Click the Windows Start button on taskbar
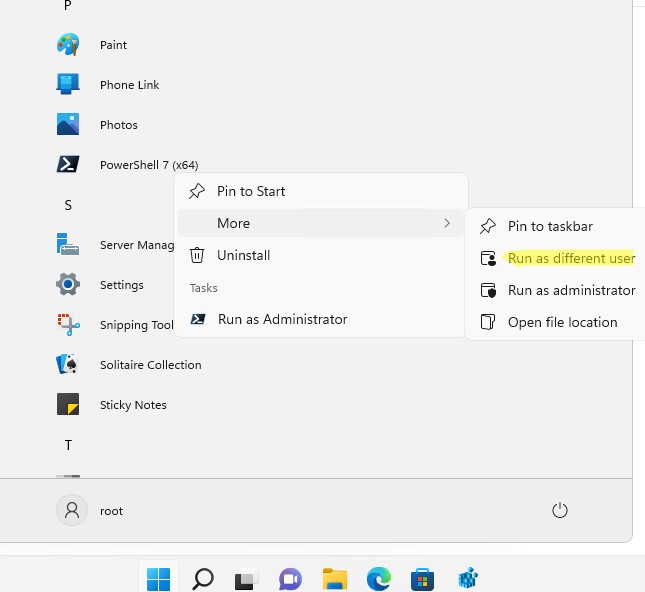The image size is (645, 592). tap(158, 579)
